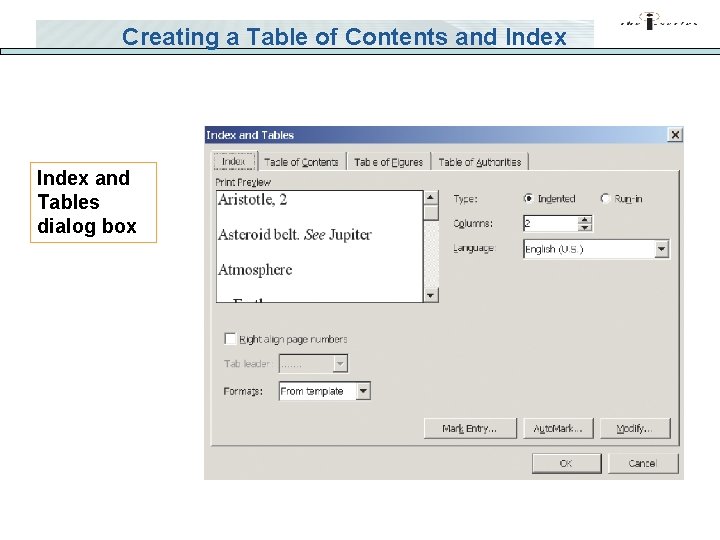
Task: Switch to the Index tab
Action: click(235, 161)
